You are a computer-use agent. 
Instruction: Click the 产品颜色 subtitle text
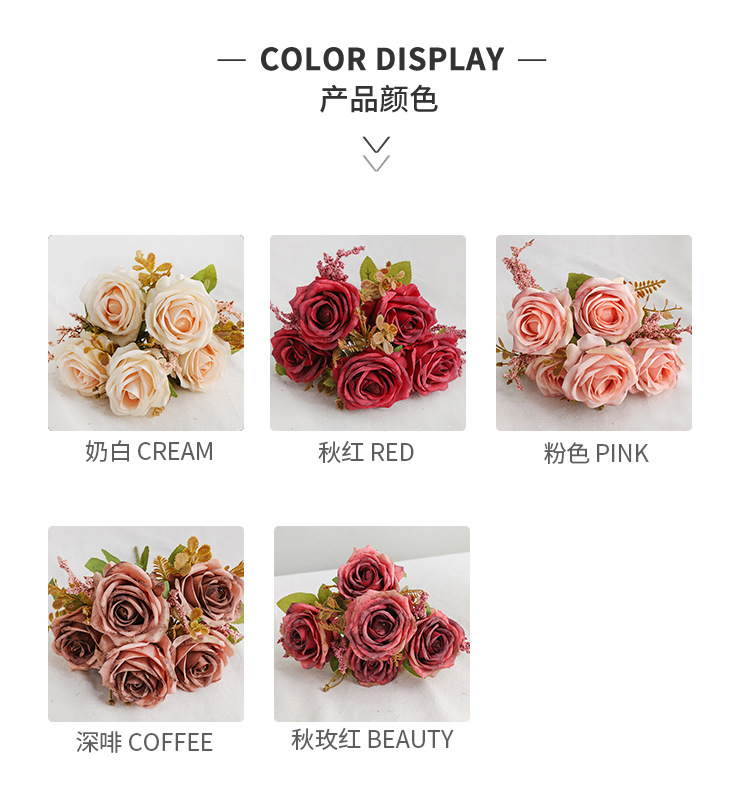pos(379,99)
